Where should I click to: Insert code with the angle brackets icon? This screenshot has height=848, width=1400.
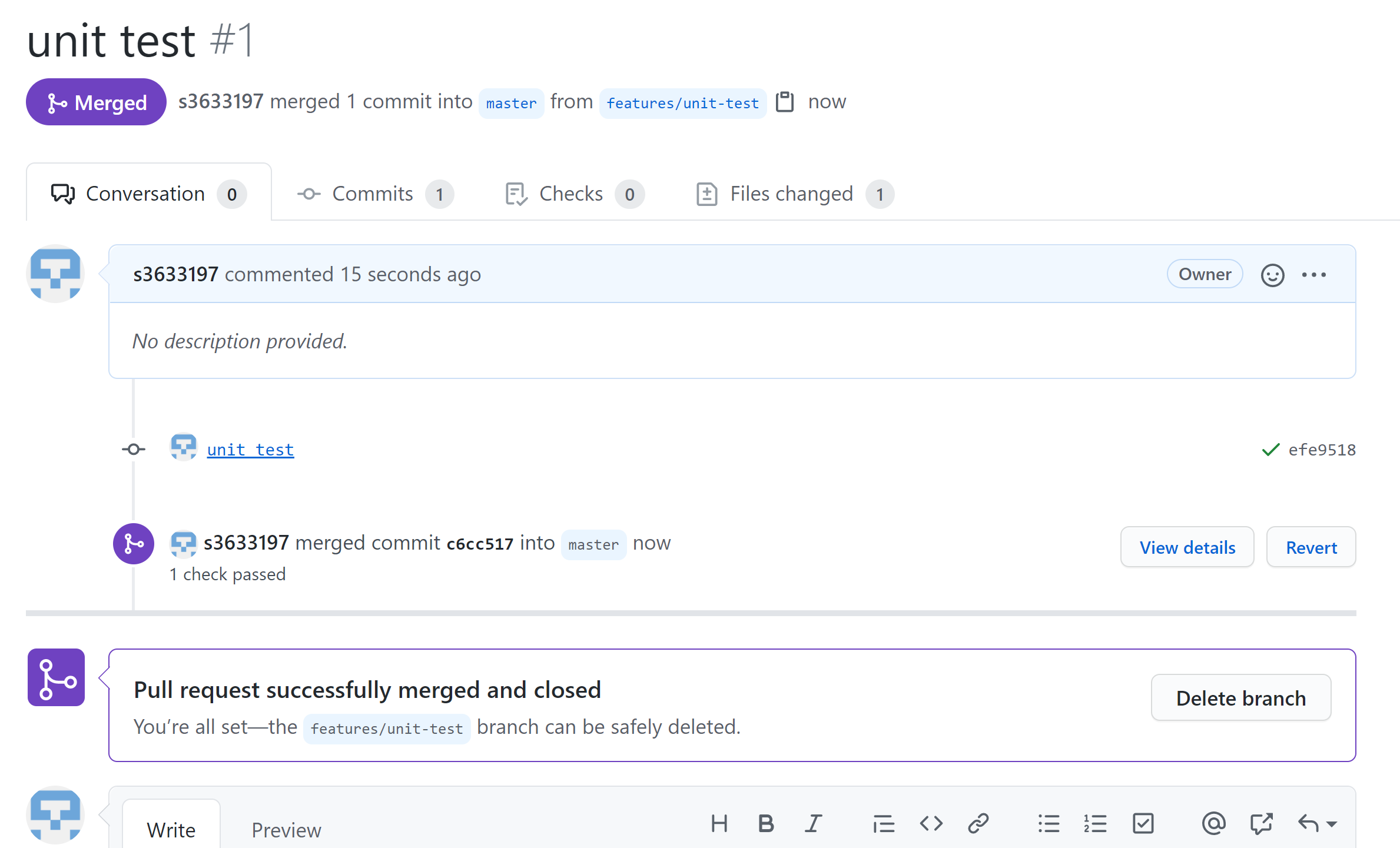point(931,823)
